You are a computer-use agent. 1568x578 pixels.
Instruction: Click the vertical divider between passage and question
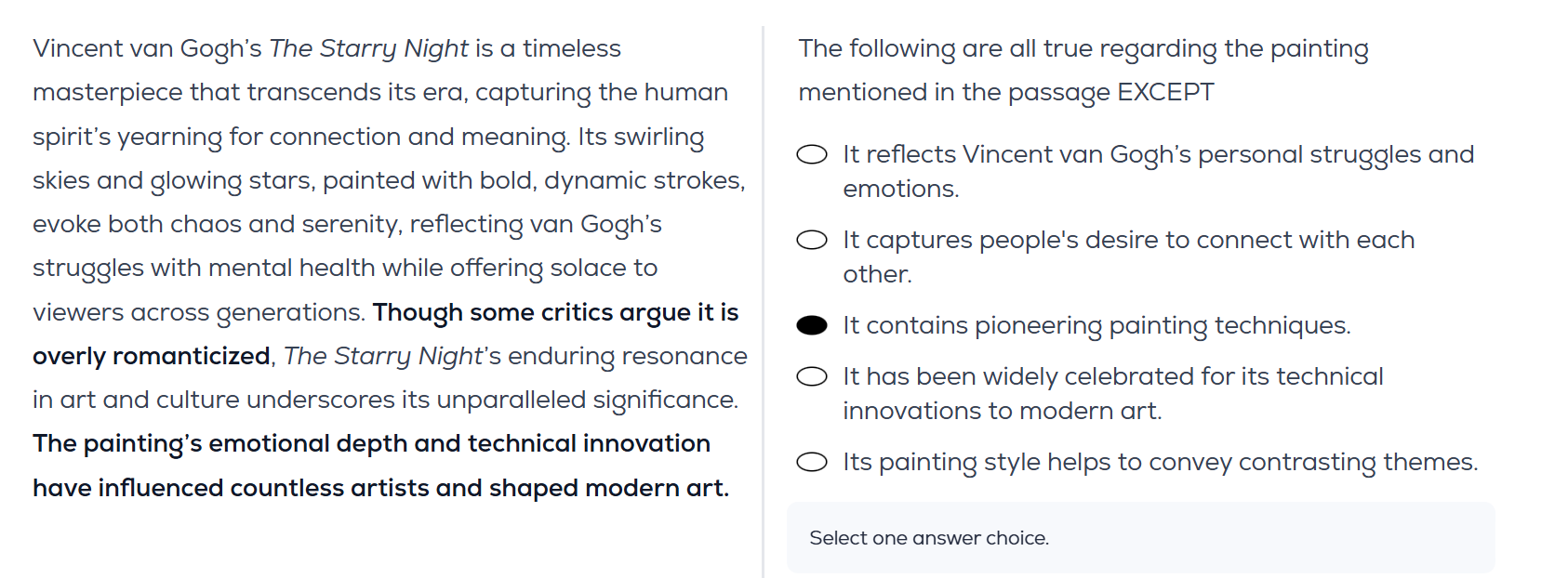(763, 297)
